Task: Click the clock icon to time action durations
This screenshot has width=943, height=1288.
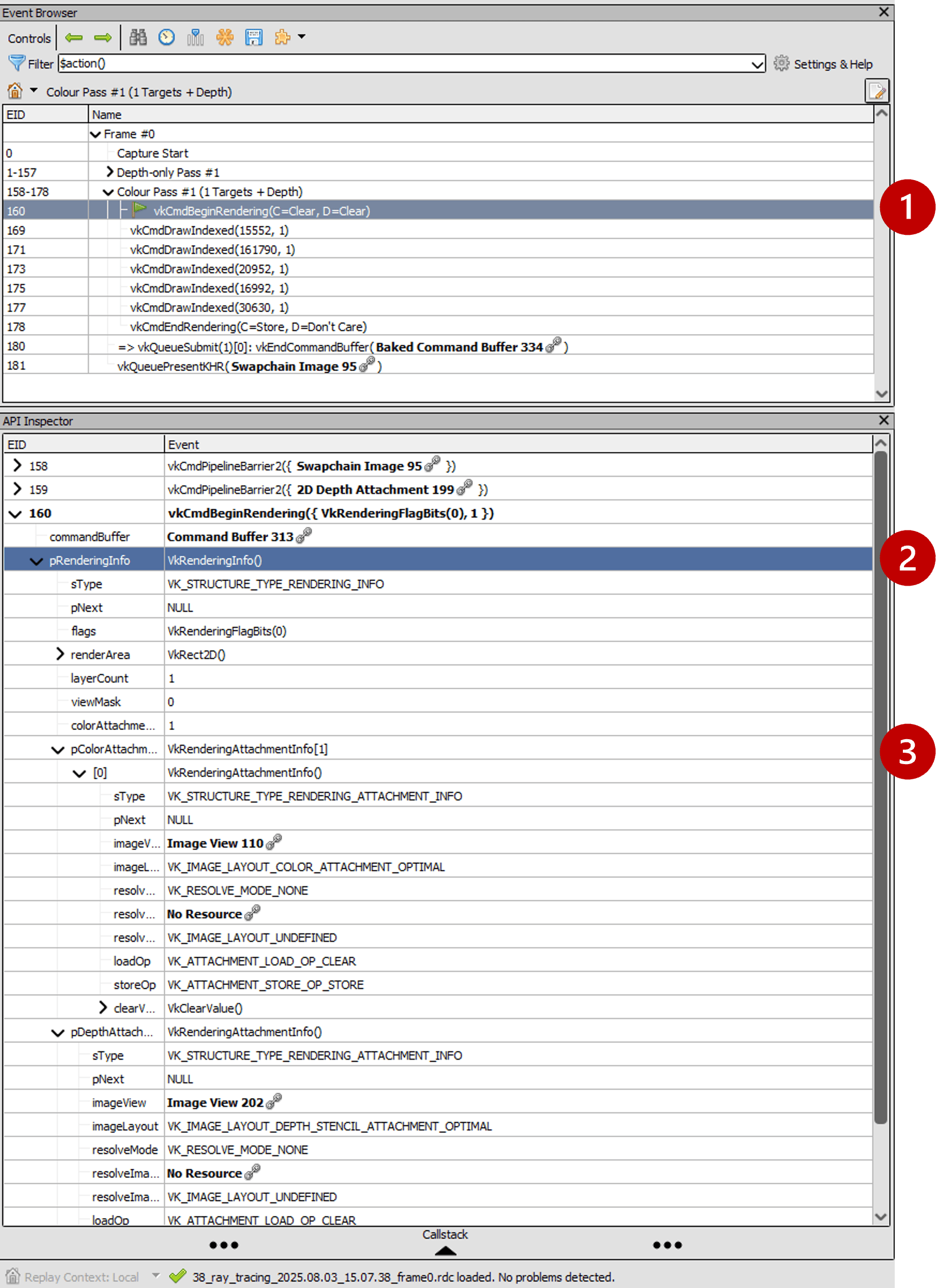Action: click(166, 37)
